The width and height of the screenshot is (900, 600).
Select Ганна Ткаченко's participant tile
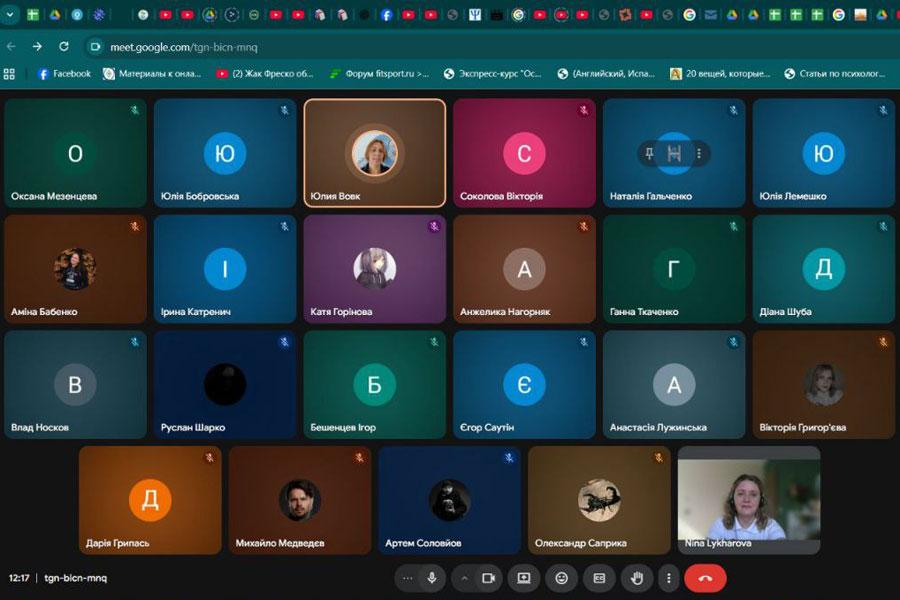(674, 269)
